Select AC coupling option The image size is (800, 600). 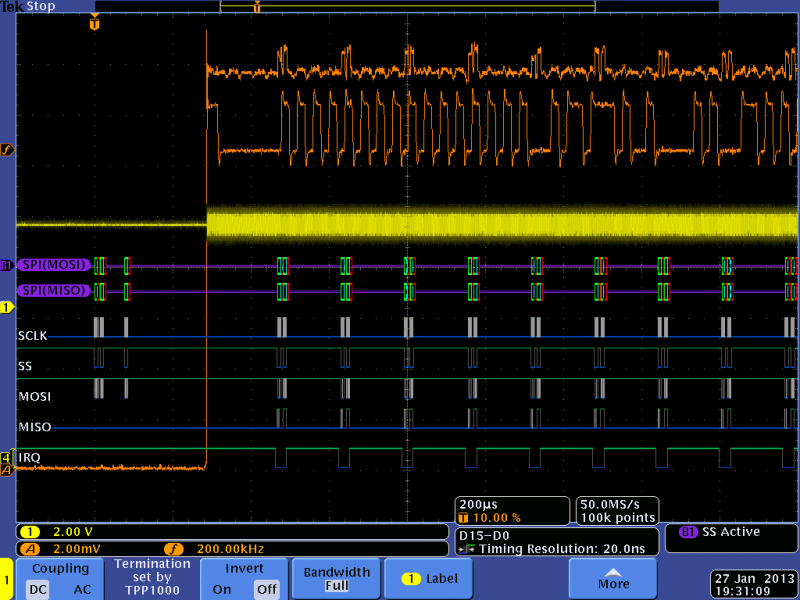pyautogui.click(x=82, y=589)
